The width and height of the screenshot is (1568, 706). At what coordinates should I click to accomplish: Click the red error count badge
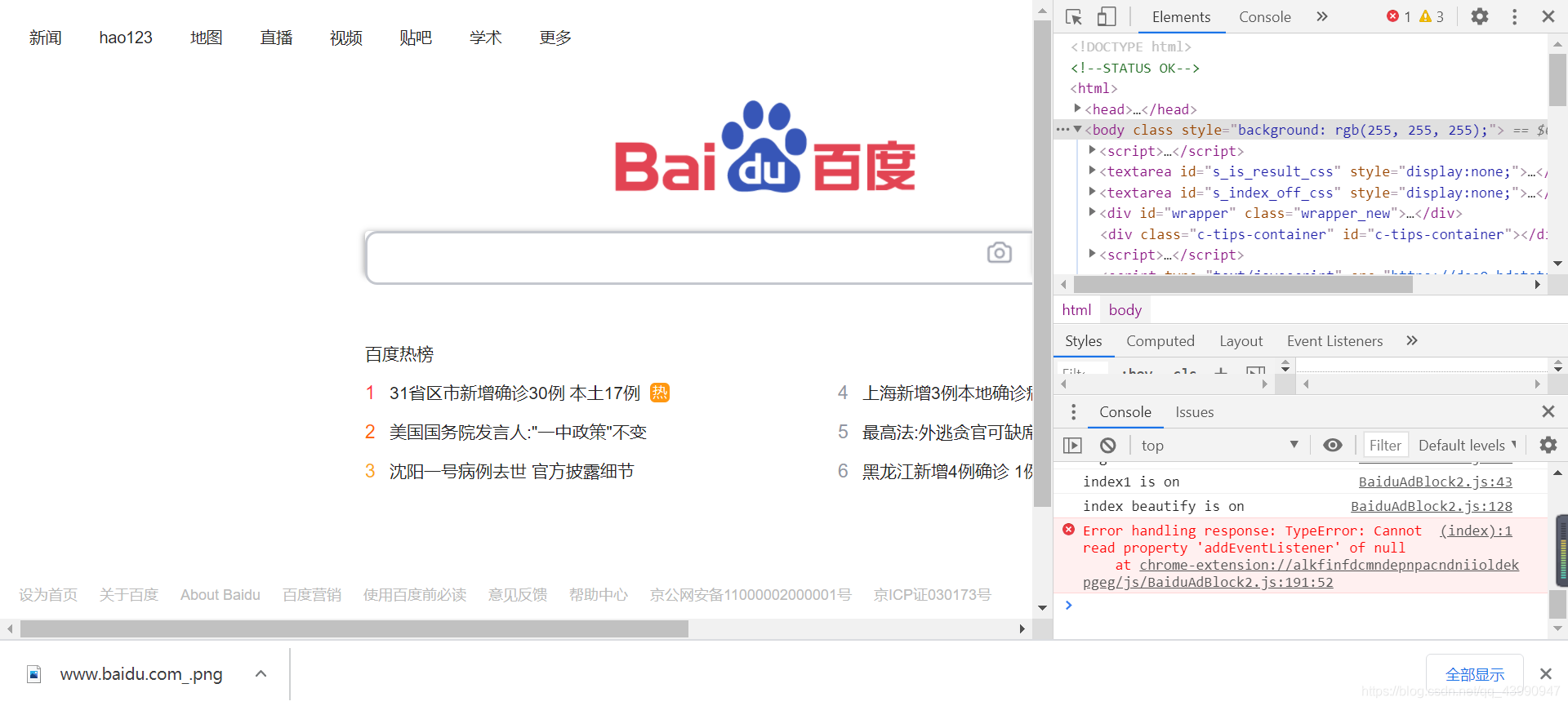pos(1399,16)
